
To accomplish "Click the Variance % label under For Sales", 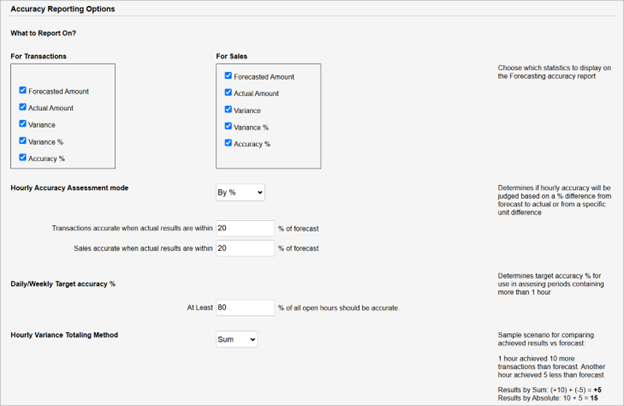I will click(251, 127).
